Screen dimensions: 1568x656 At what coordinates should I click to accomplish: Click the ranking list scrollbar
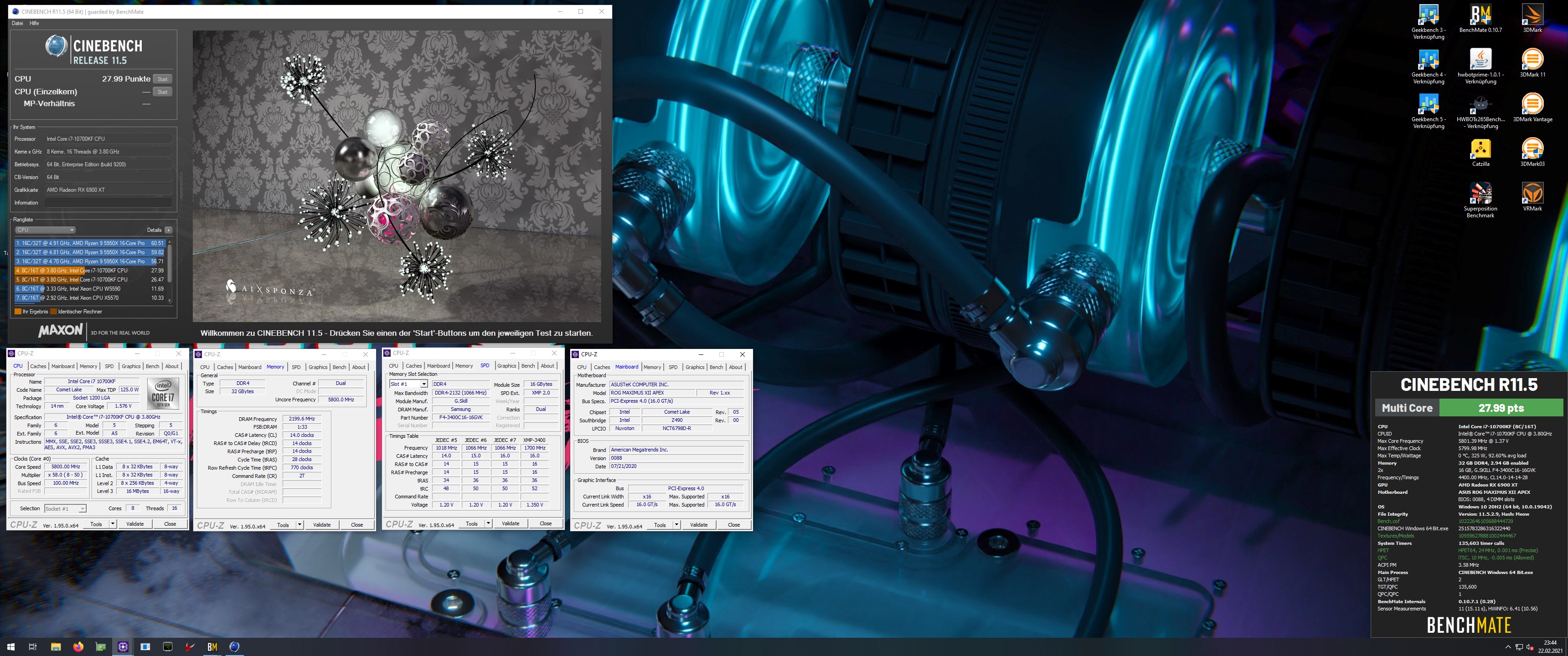[169, 271]
